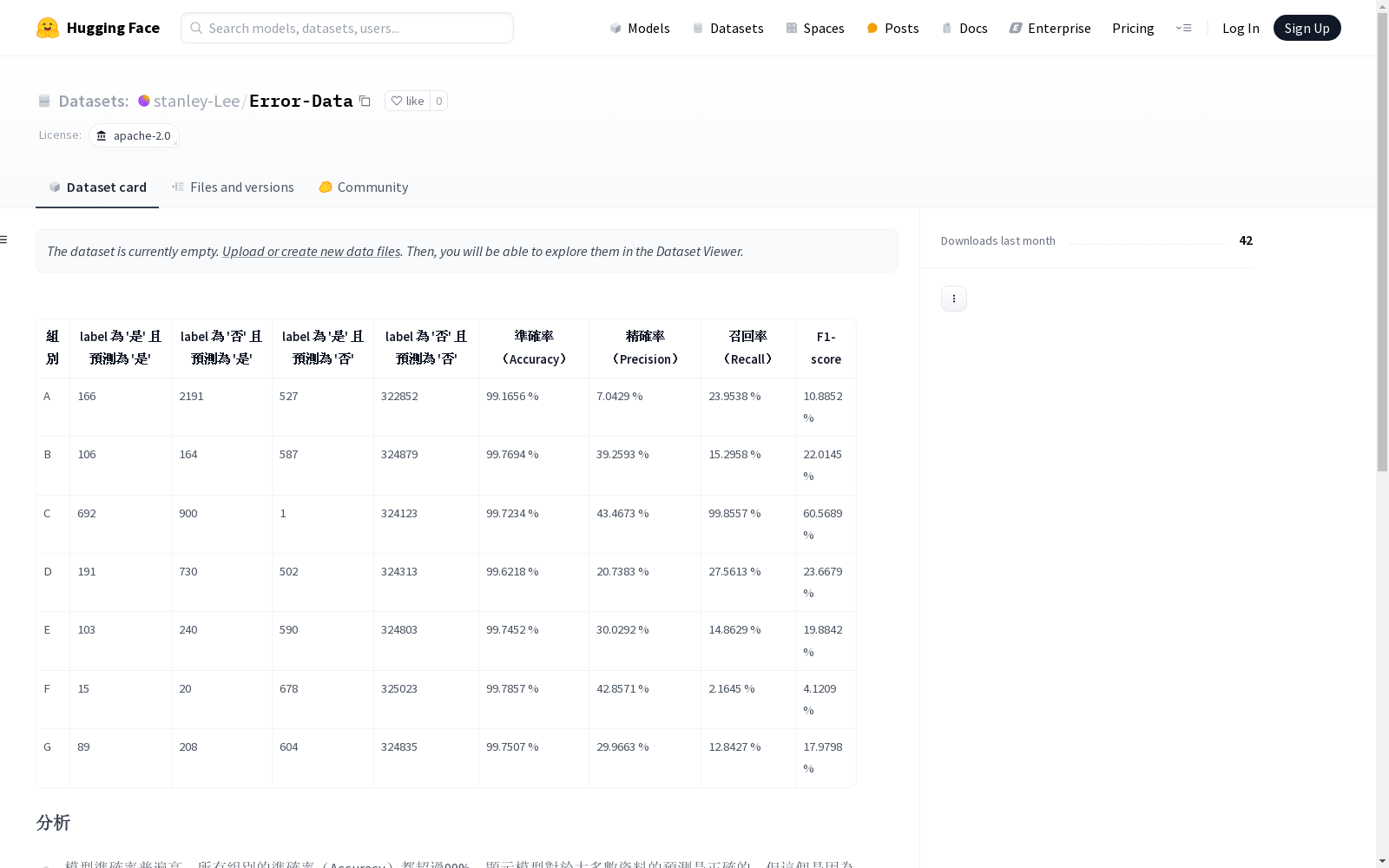Click the Accuracy column header

point(534,347)
